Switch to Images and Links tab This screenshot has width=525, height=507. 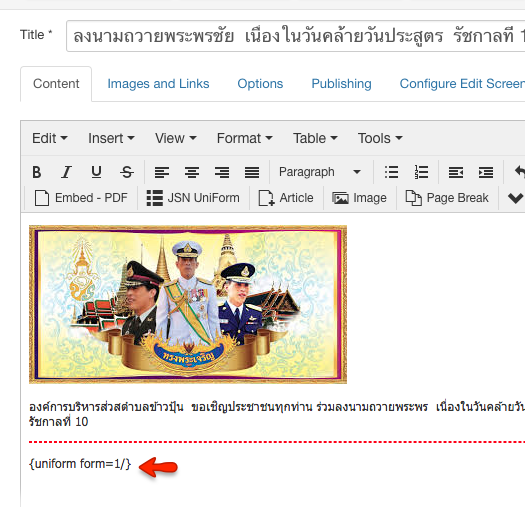(x=158, y=84)
